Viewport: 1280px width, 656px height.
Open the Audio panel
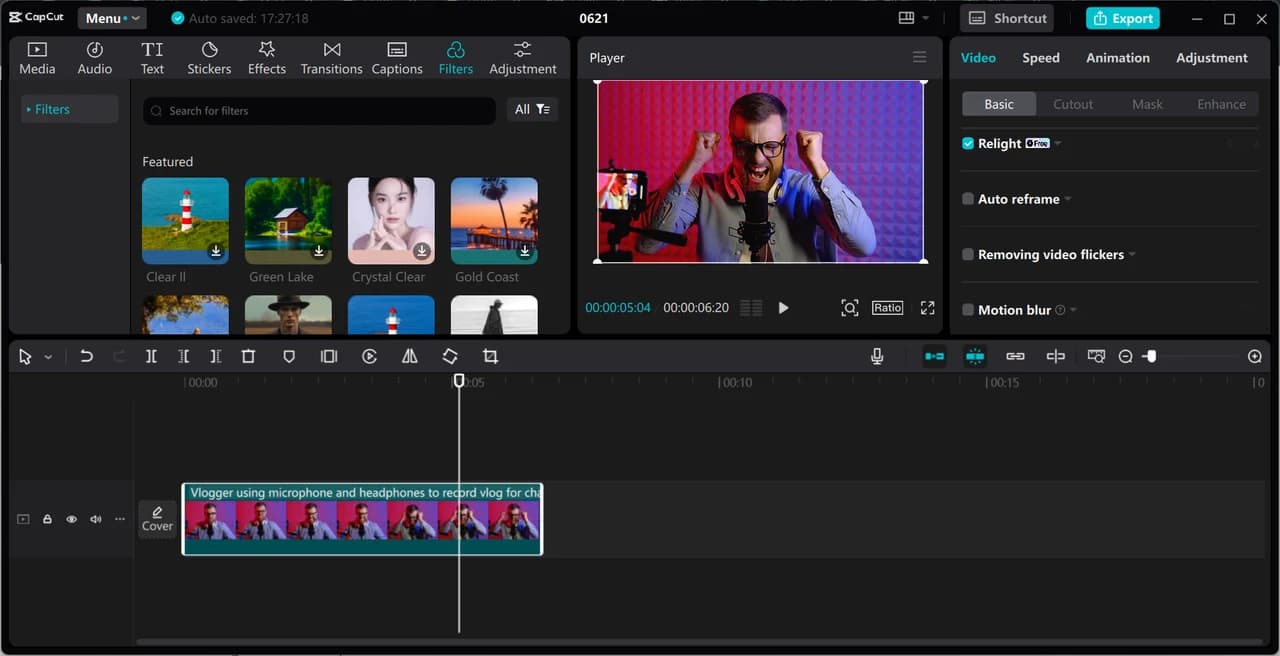95,59
